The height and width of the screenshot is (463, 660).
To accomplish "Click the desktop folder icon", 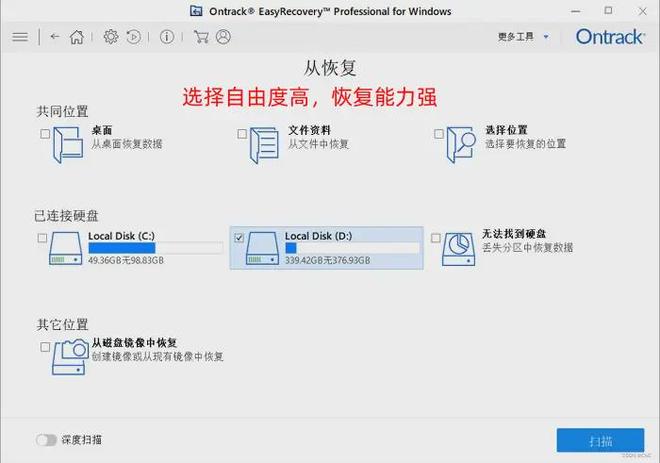I will click(x=68, y=145).
